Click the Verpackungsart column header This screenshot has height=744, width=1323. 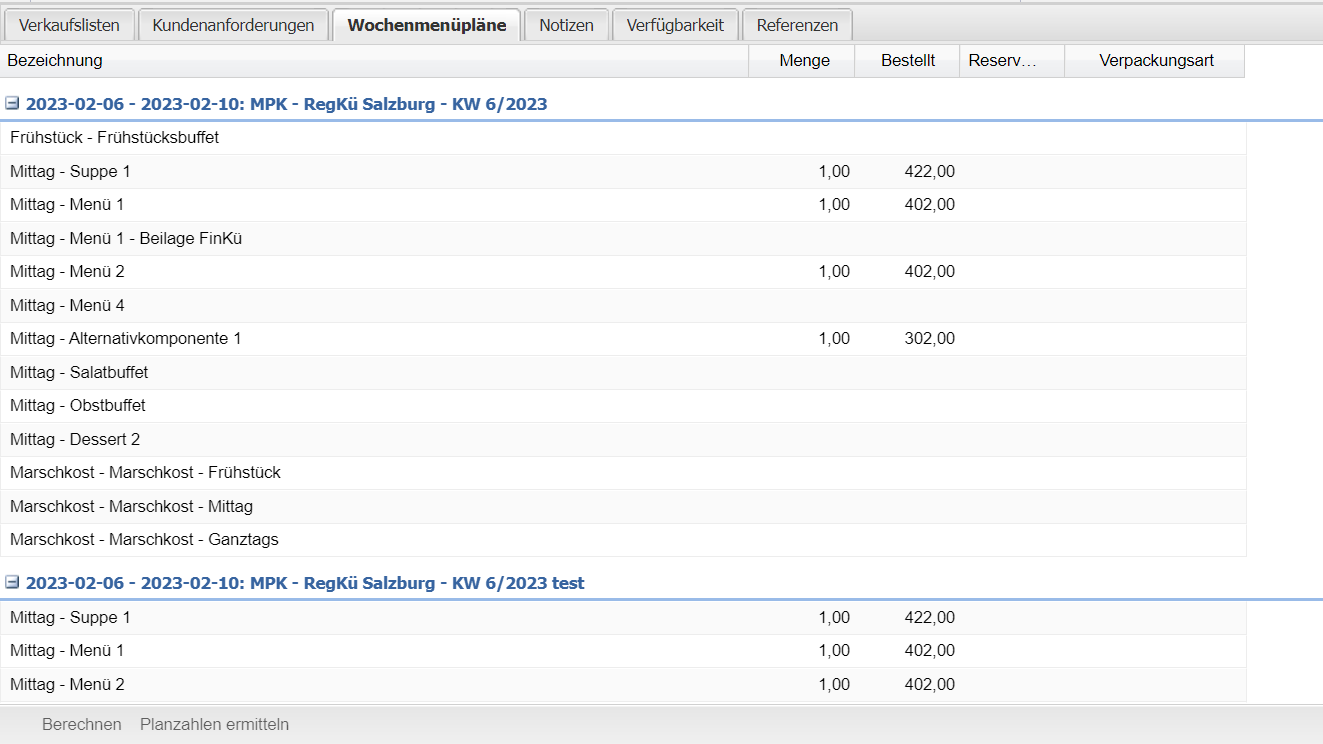point(1155,61)
